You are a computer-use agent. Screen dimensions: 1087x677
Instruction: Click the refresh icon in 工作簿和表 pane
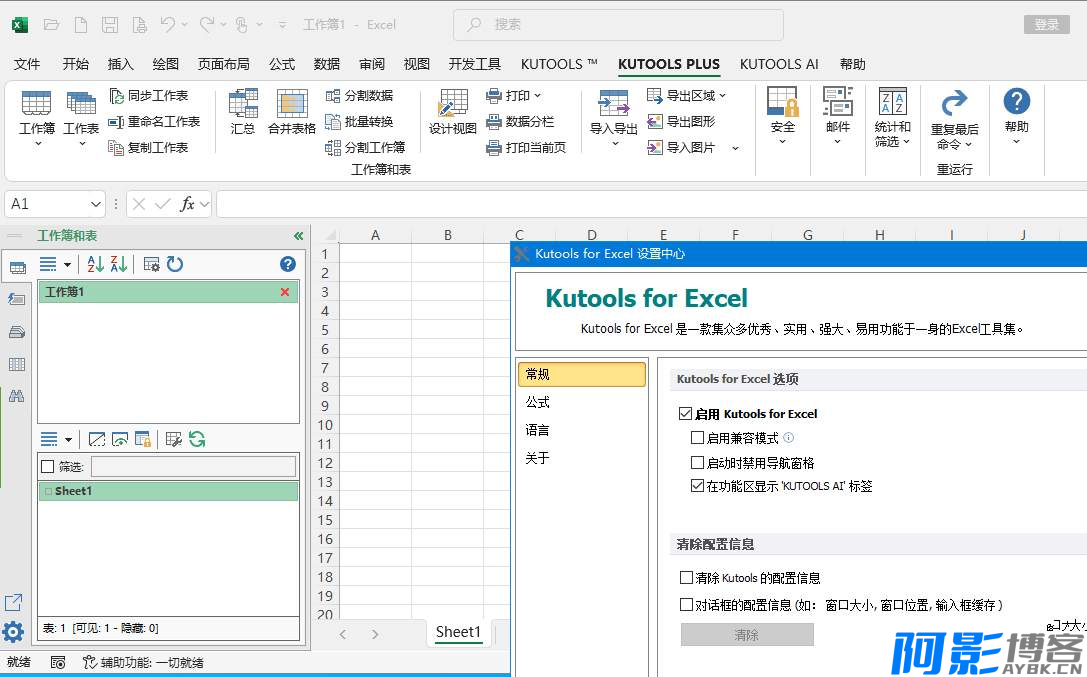point(175,264)
